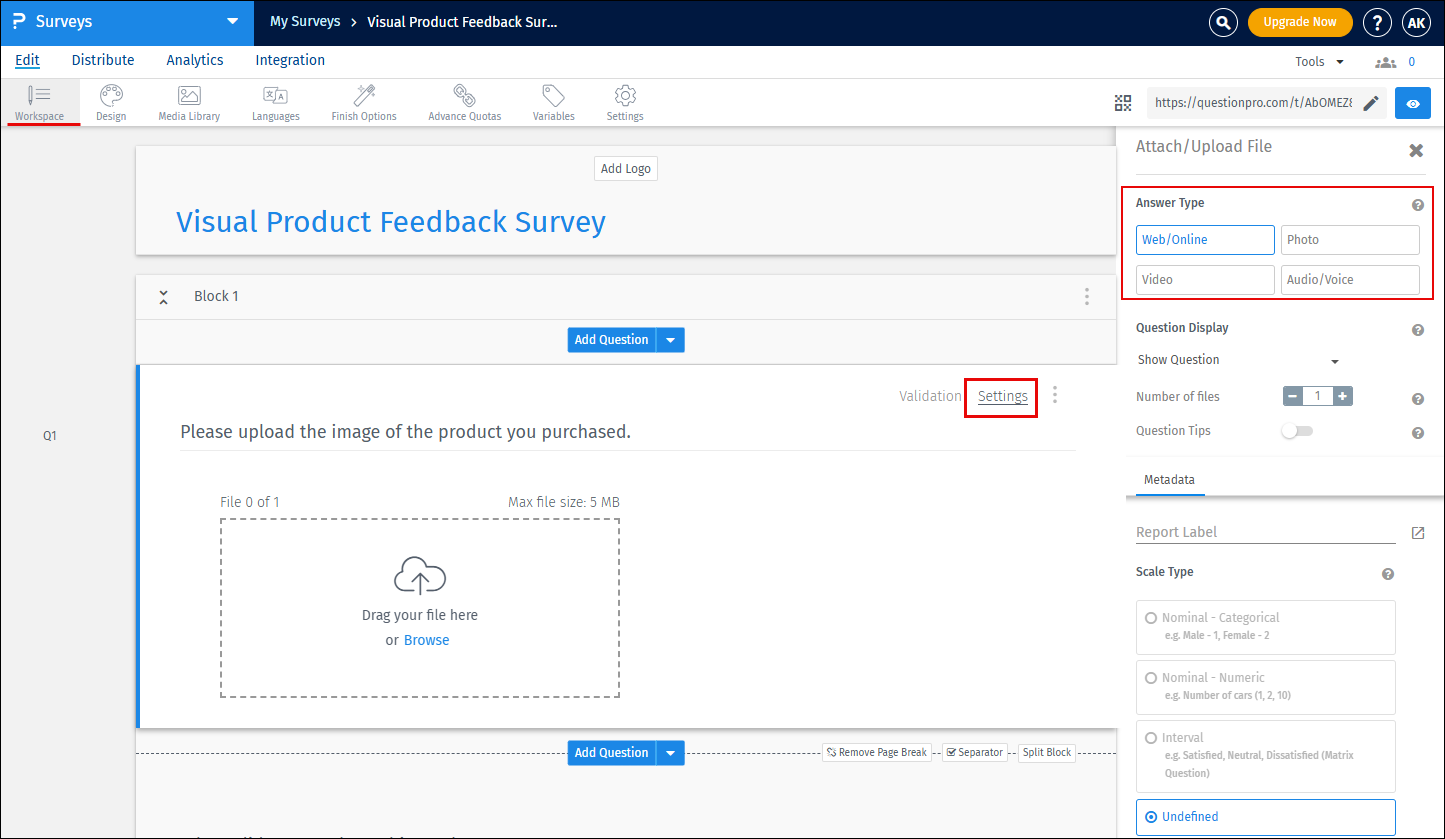Open the Tools dropdown menu
The image size is (1445, 839).
coord(1318,60)
